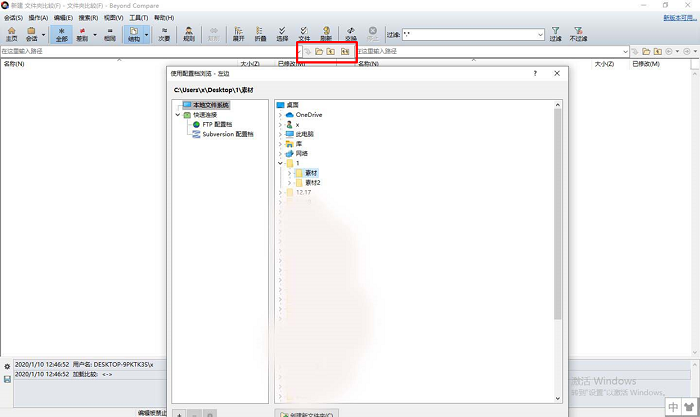Toggle the 结构 folder structure button

(133, 34)
